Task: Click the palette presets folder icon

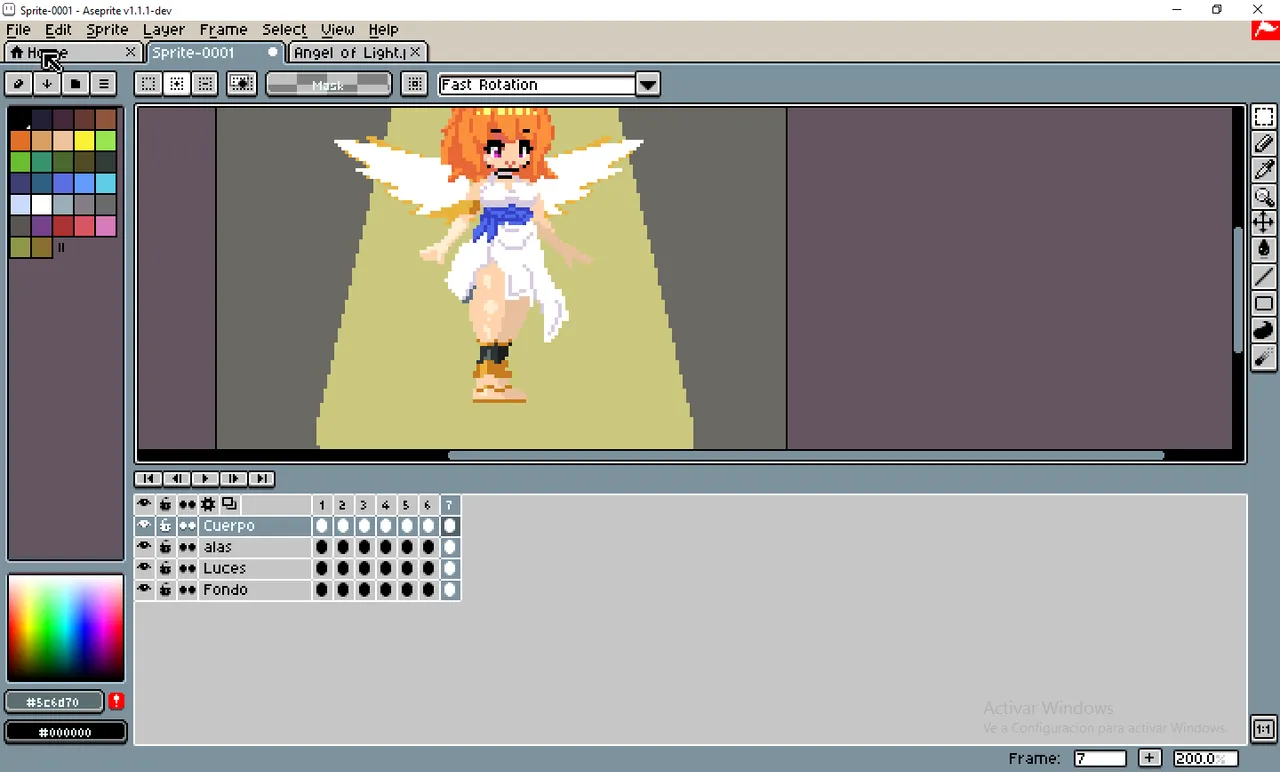Action: click(x=75, y=84)
